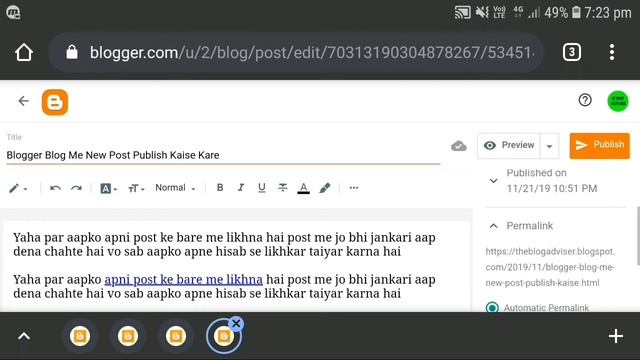Click the Published on date 11/21/19 10:51 PM
This screenshot has width=640, height=360.
552,189
